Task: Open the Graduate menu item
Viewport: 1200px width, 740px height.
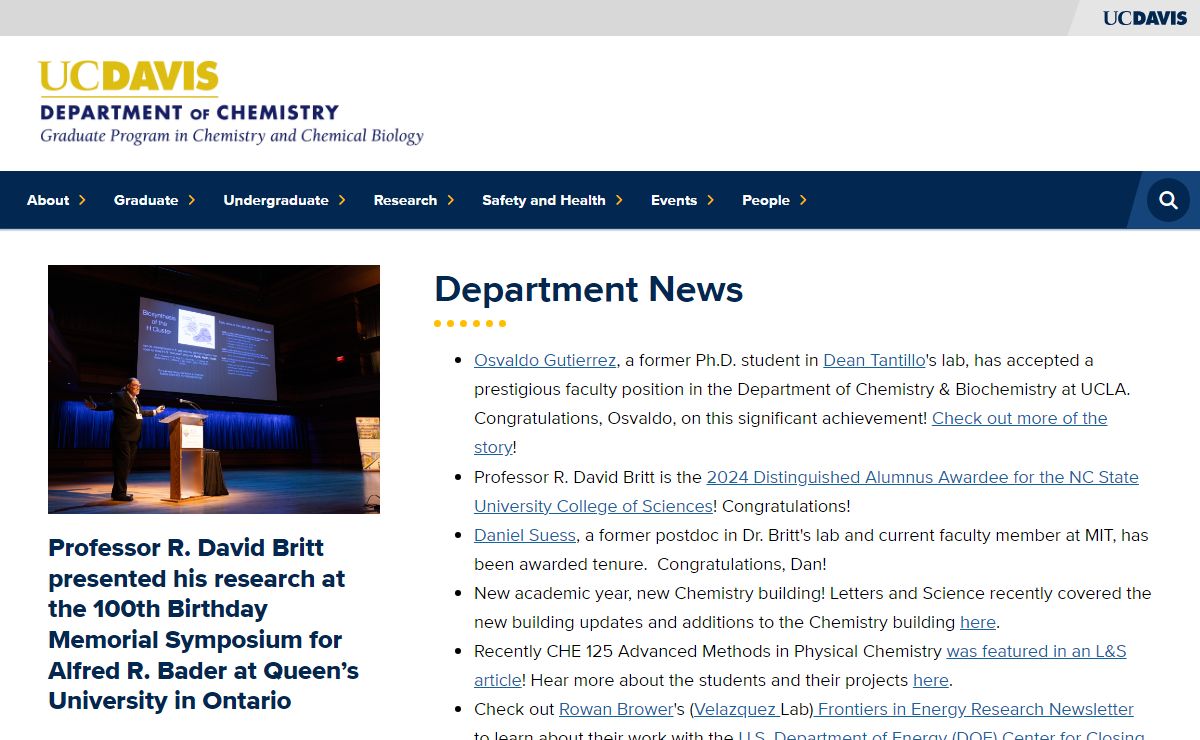Action: click(146, 200)
